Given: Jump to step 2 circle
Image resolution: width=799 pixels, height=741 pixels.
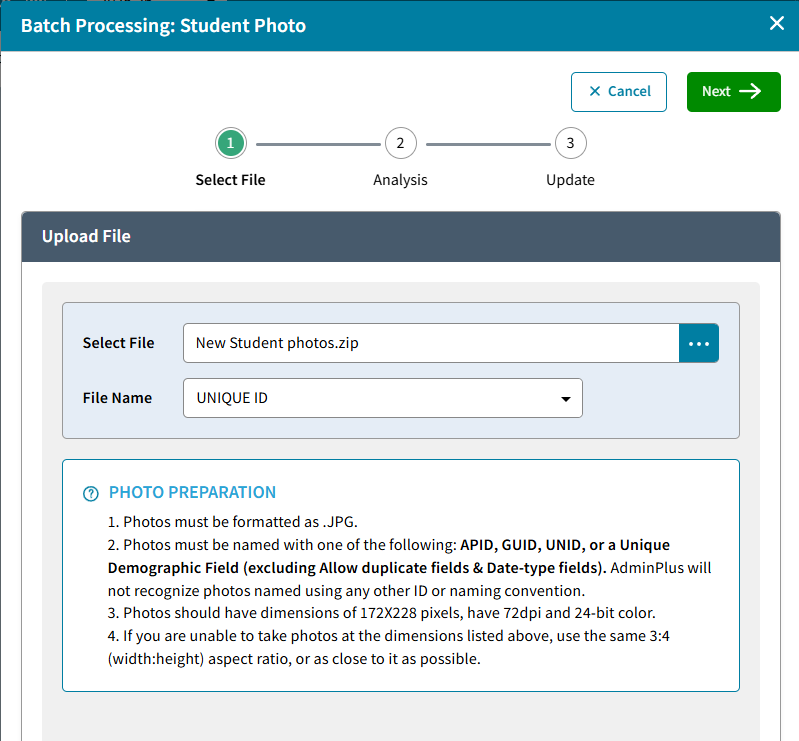Looking at the screenshot, I should tap(401, 143).
